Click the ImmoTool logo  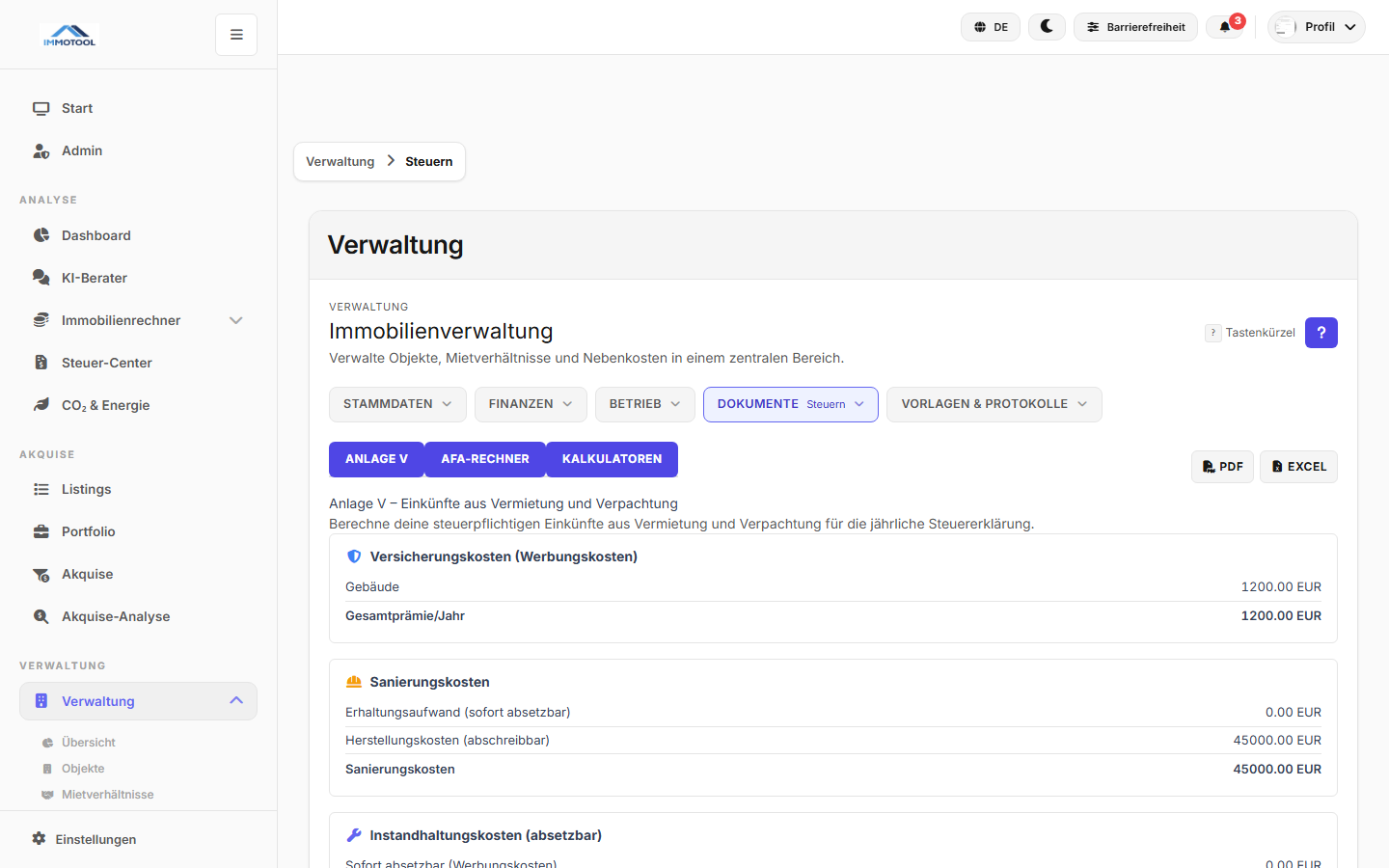pyautogui.click(x=69, y=36)
